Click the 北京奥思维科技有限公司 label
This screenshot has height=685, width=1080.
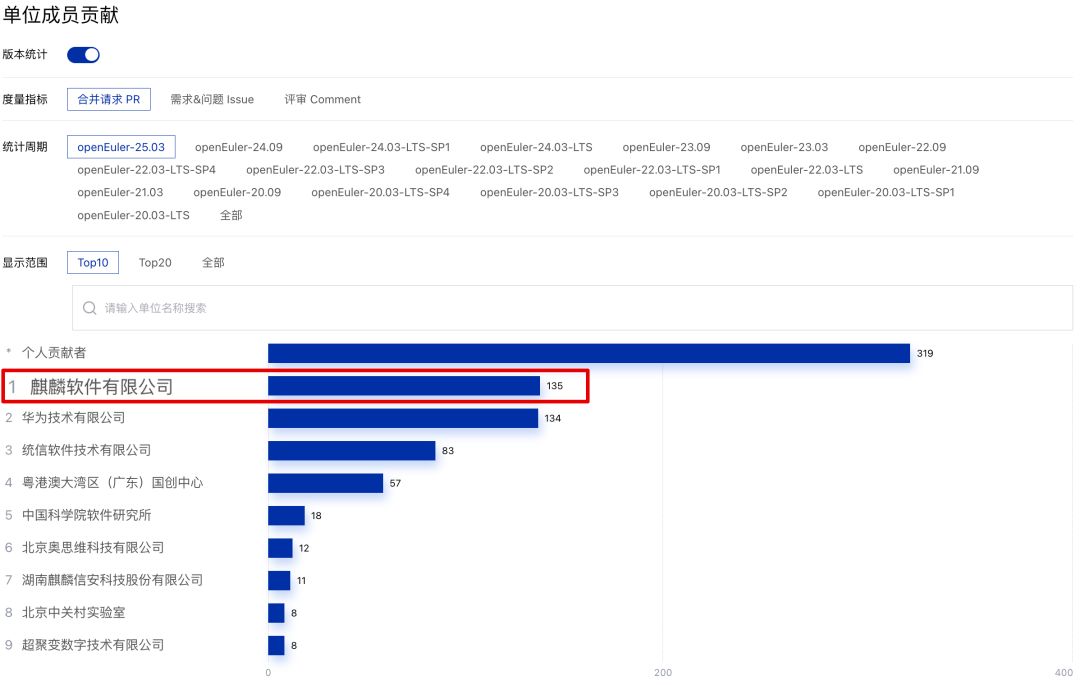[x=93, y=547]
